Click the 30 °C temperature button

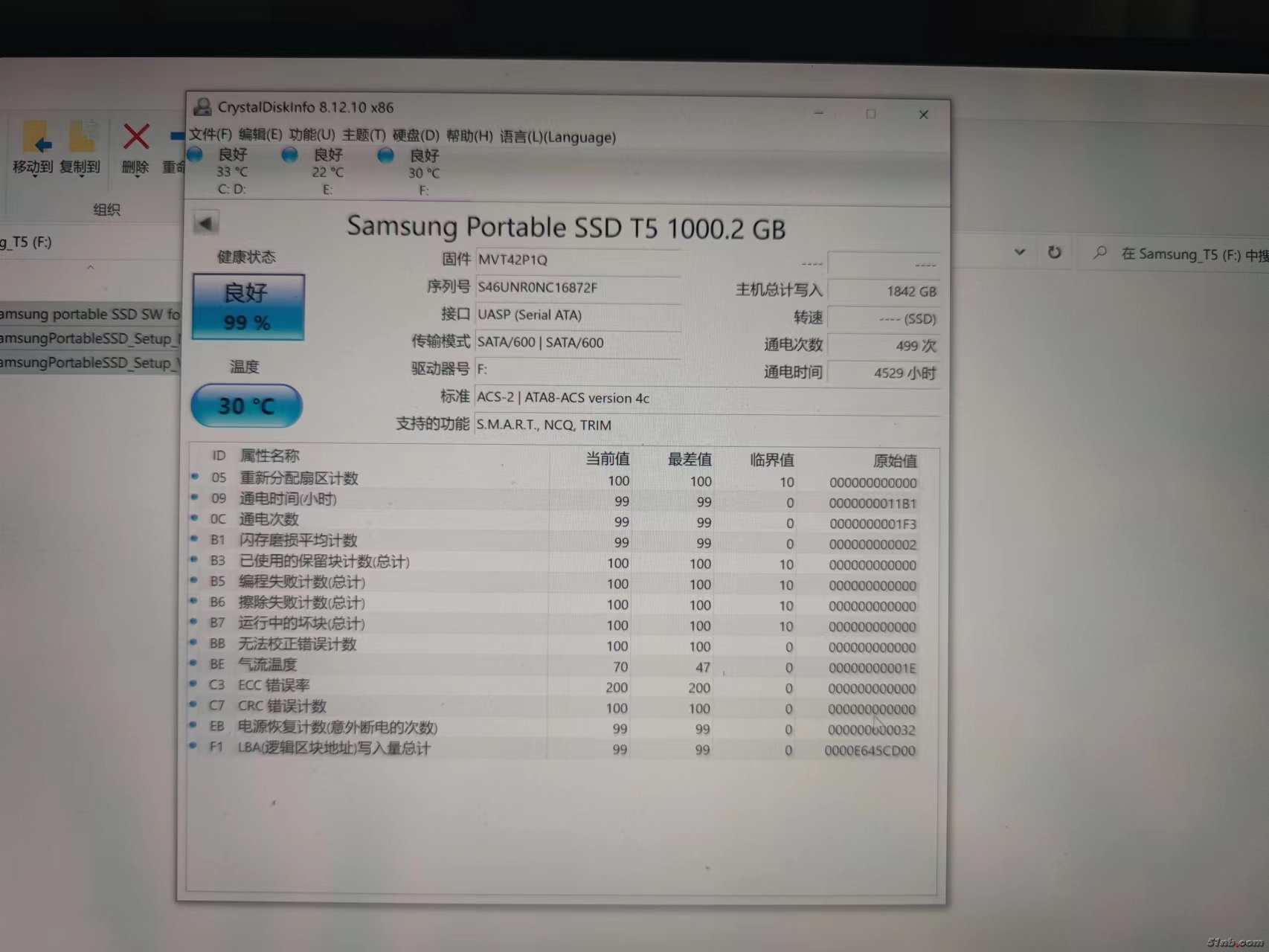[247, 405]
